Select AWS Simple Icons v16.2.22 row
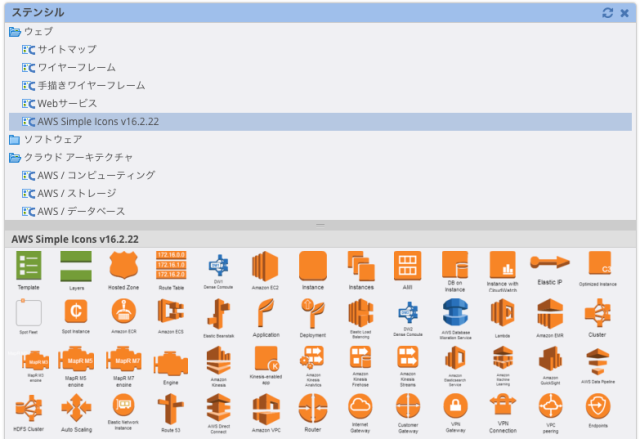 [320, 122]
